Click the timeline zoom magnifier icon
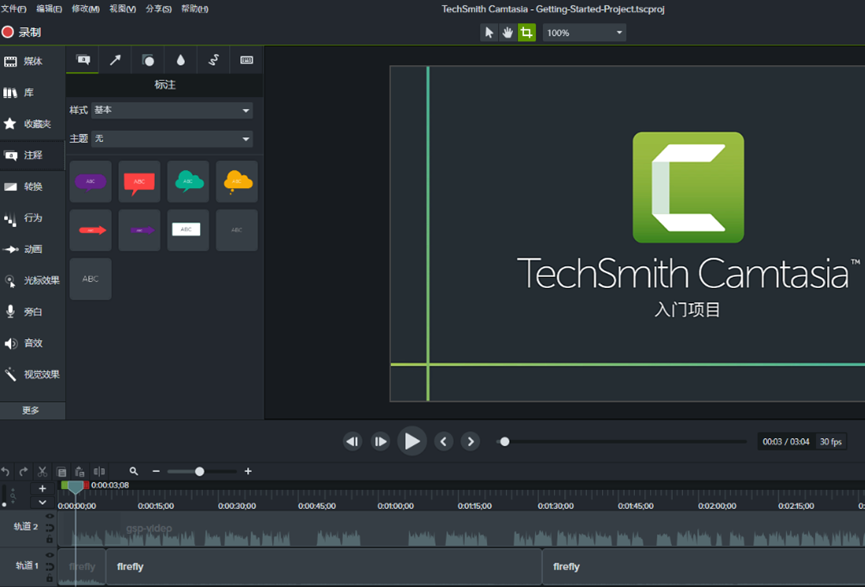The width and height of the screenshot is (865, 587). pyautogui.click(x=134, y=472)
